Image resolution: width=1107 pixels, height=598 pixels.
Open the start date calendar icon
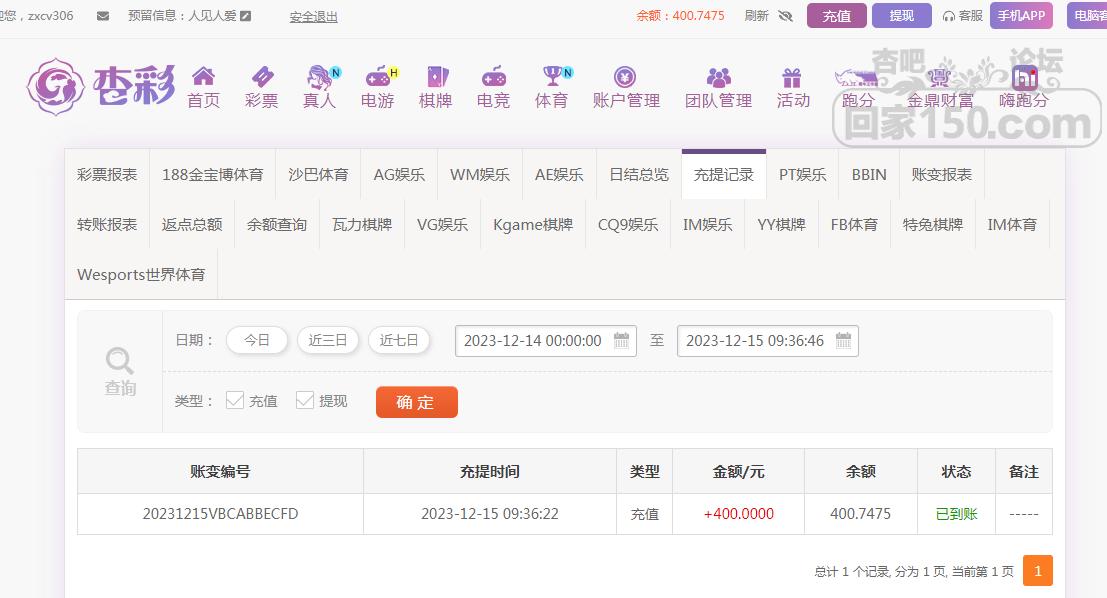[621, 340]
